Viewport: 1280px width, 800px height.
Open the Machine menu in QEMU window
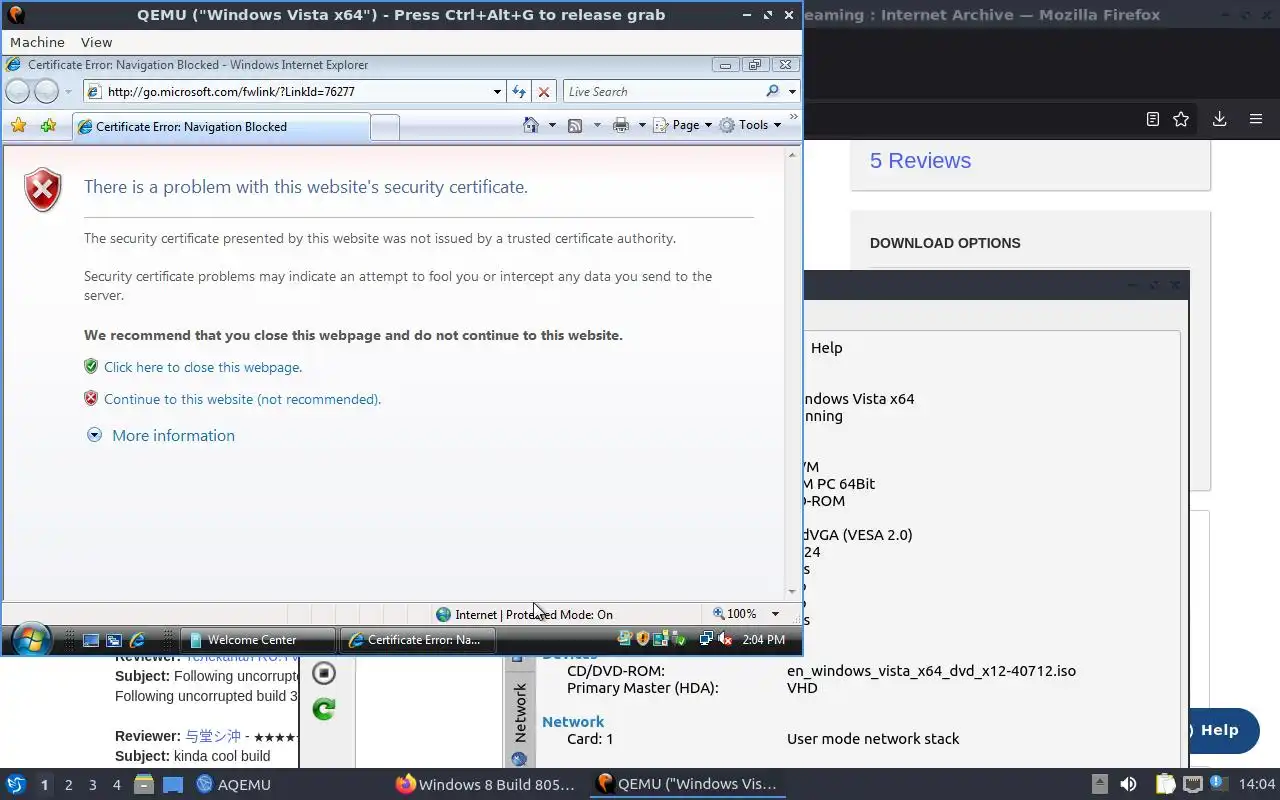click(x=37, y=42)
